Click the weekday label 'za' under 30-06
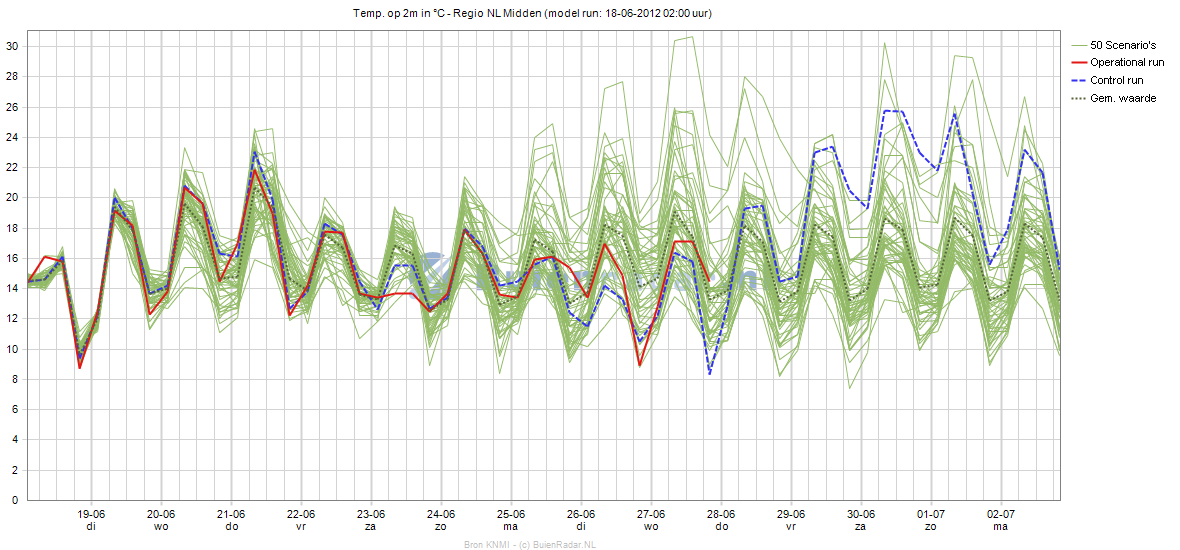 click(861, 527)
